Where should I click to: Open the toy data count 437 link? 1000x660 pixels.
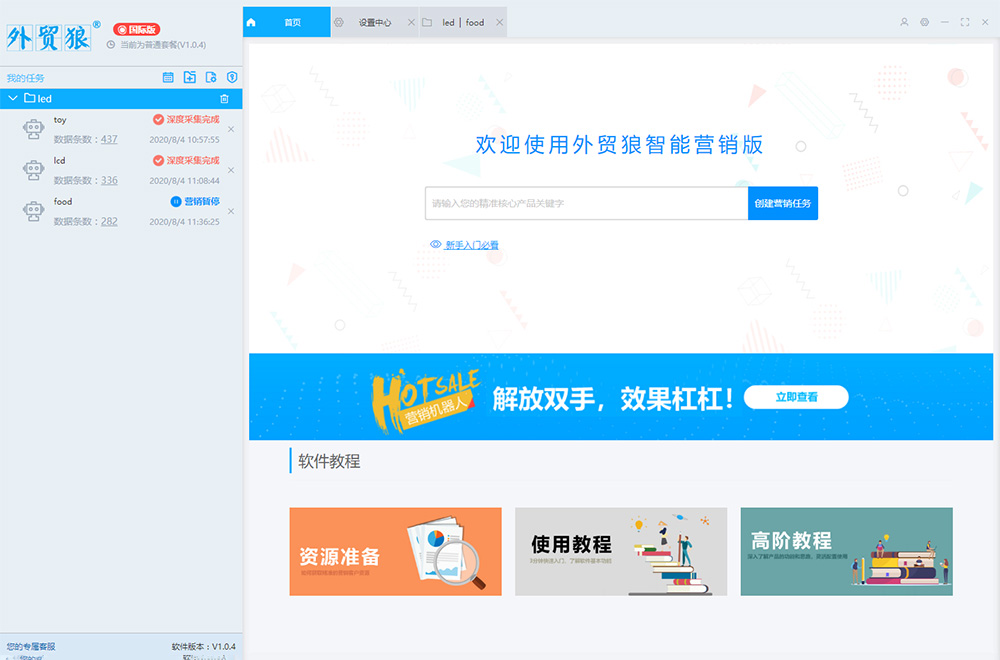[109, 139]
